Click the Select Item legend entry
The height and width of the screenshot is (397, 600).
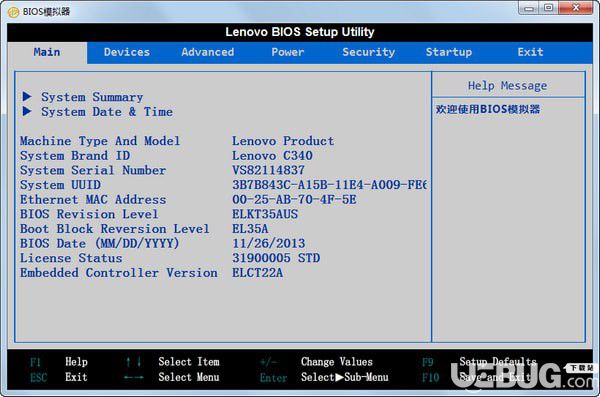pyautogui.click(x=189, y=362)
